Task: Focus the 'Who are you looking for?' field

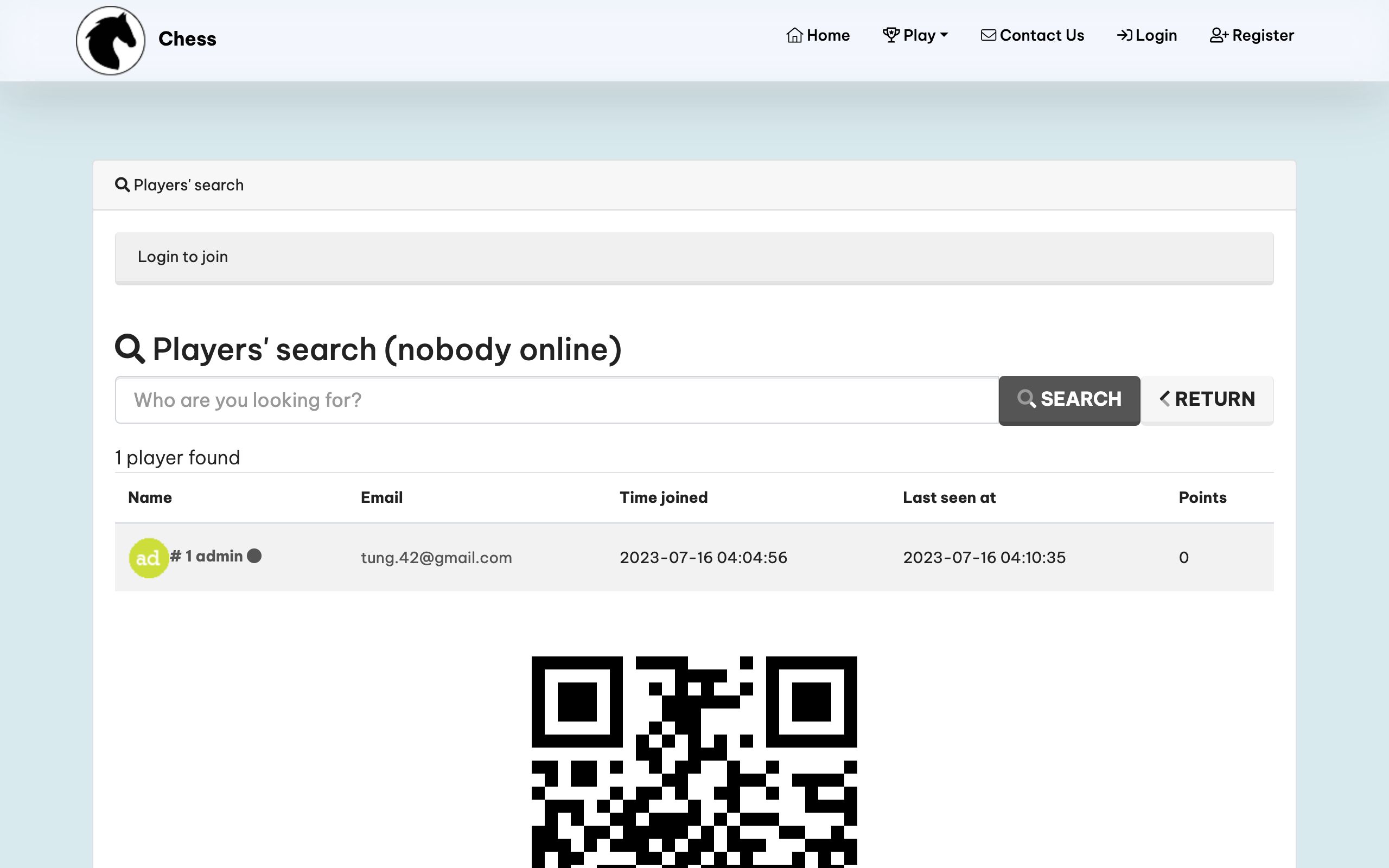Action: [557, 400]
